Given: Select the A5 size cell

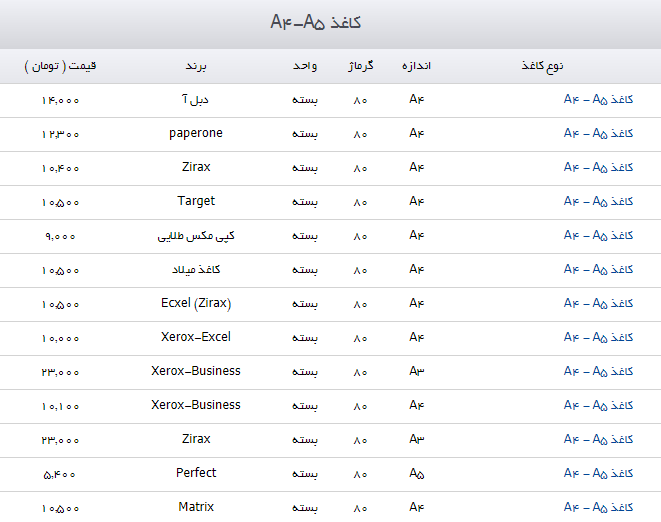Looking at the screenshot, I should pyautogui.click(x=417, y=474).
